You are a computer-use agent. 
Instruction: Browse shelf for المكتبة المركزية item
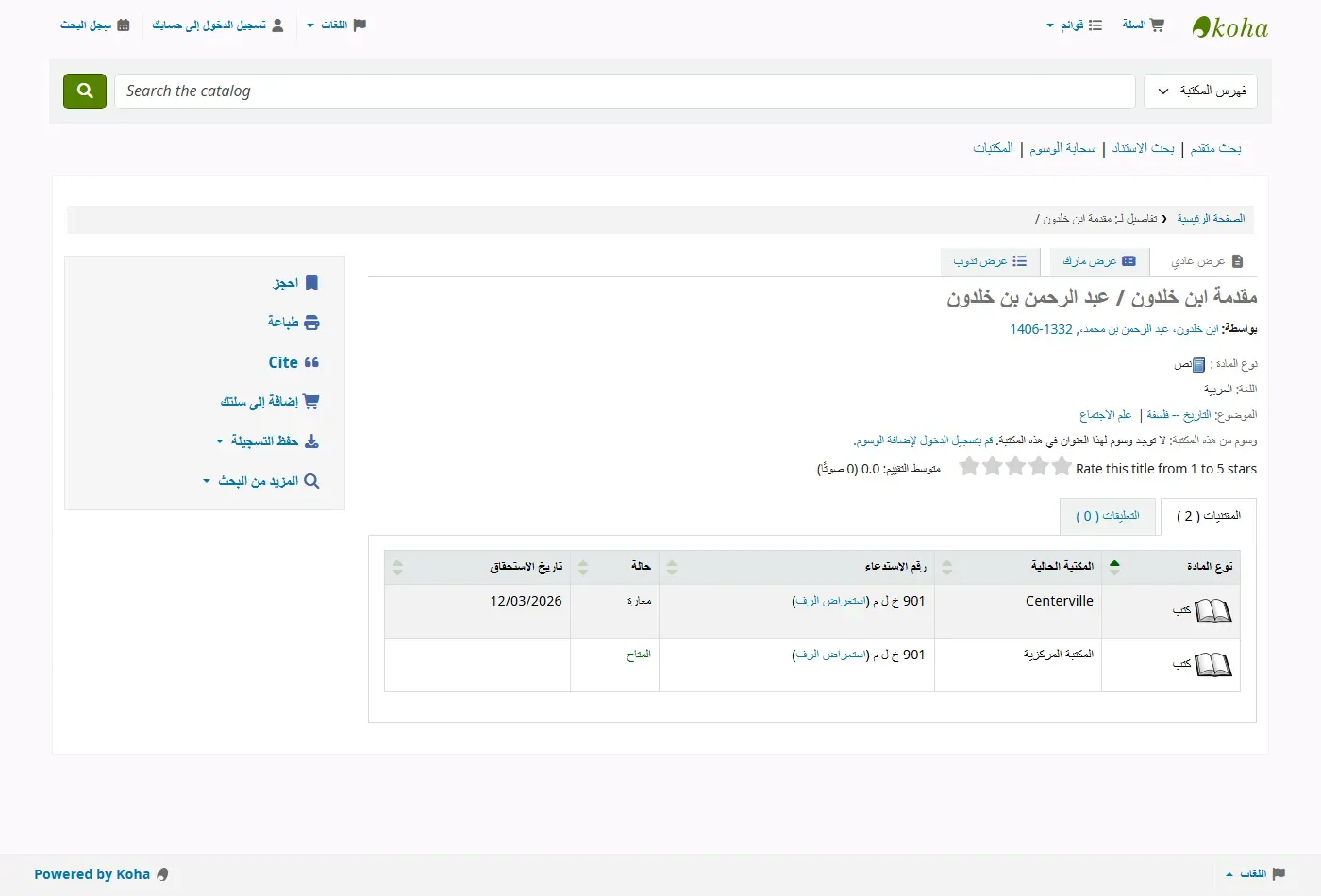click(830, 655)
